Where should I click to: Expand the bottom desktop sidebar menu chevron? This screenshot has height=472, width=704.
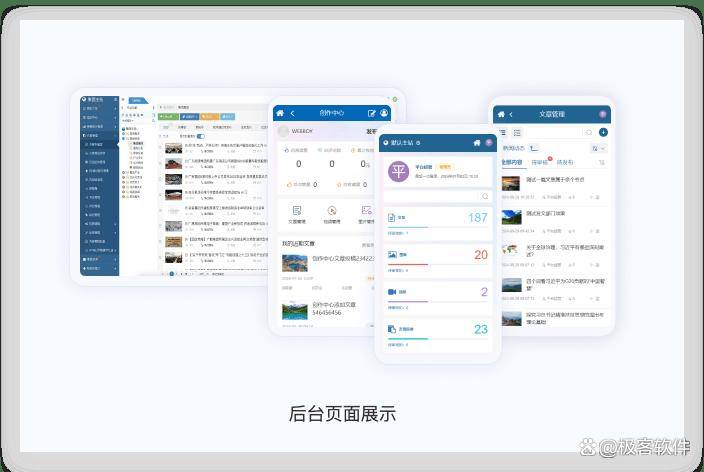click(x=115, y=268)
